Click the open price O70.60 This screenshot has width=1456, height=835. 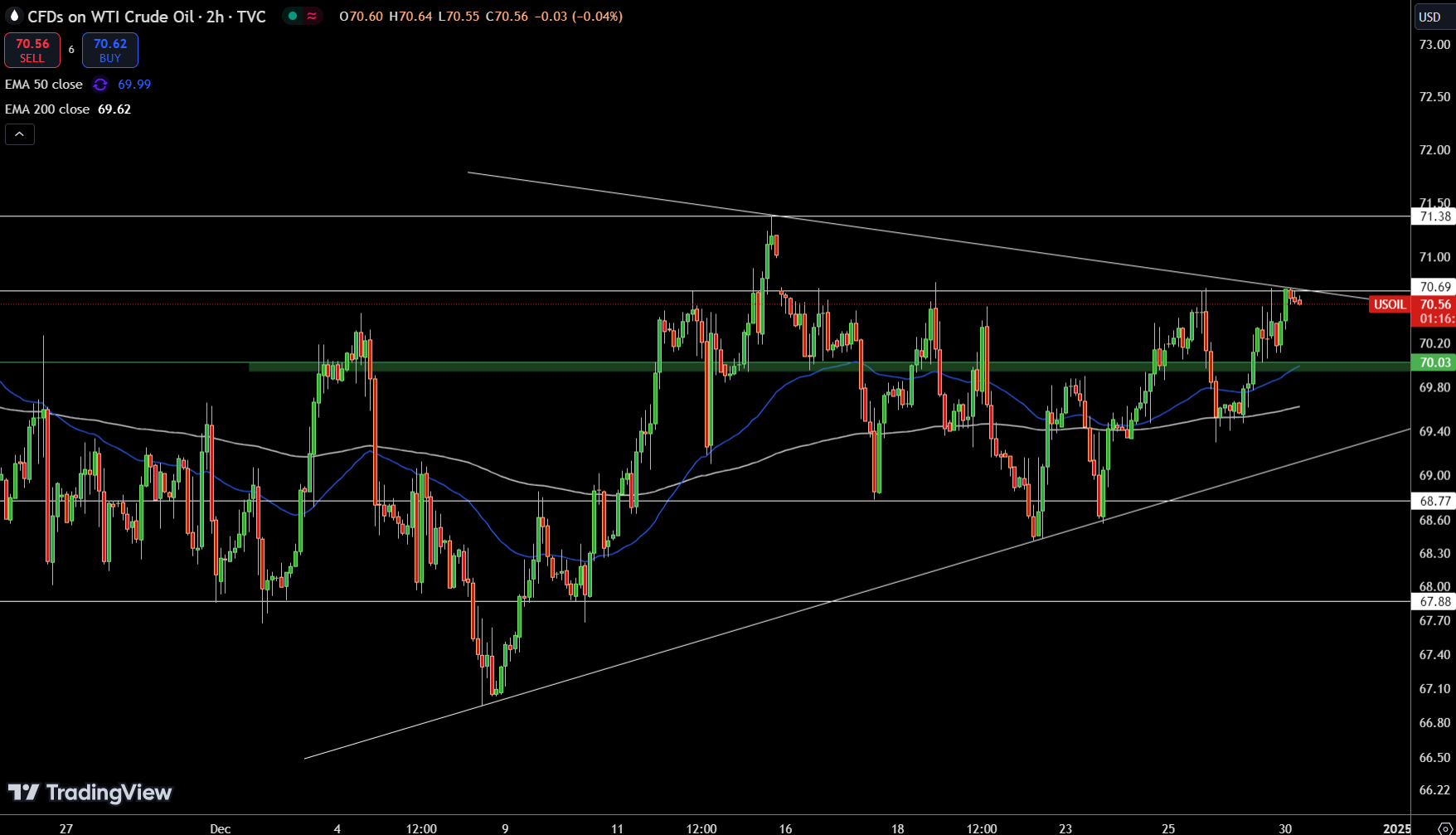(x=362, y=17)
